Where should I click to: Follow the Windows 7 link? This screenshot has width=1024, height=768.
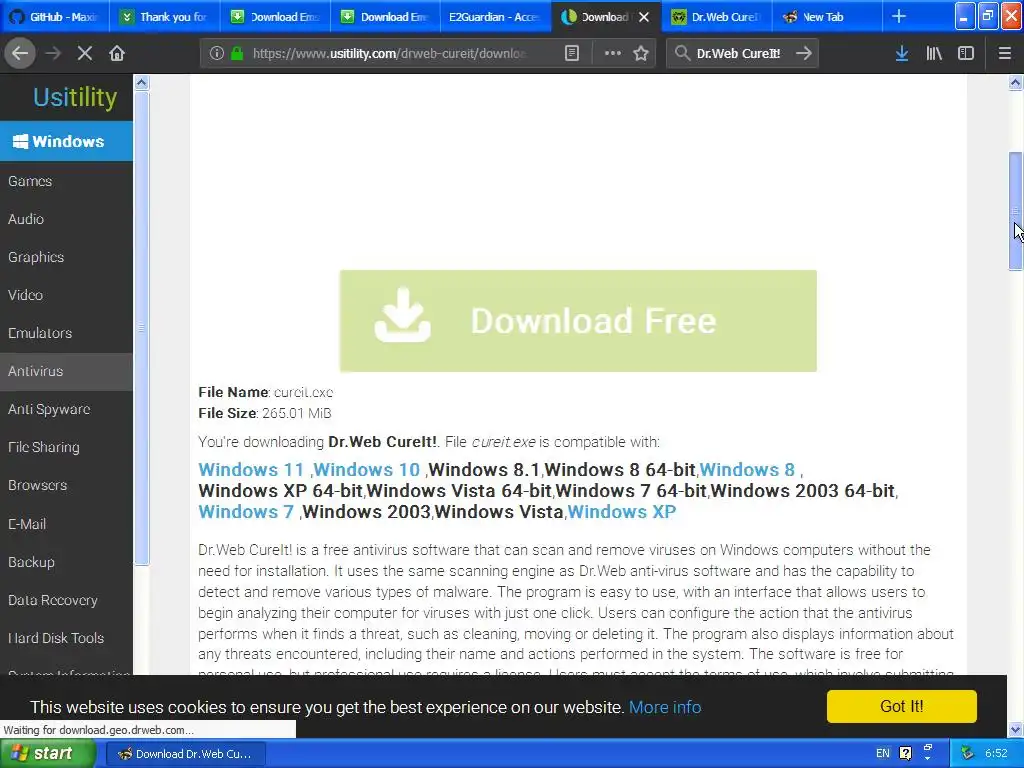point(246,511)
